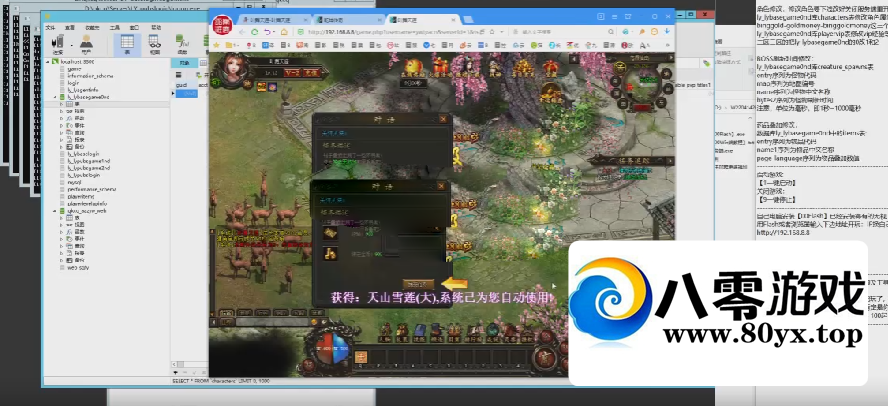Image resolution: width=888 pixels, height=406 pixels.
Task: Click the goldfish event icon in game
Action: (414, 70)
